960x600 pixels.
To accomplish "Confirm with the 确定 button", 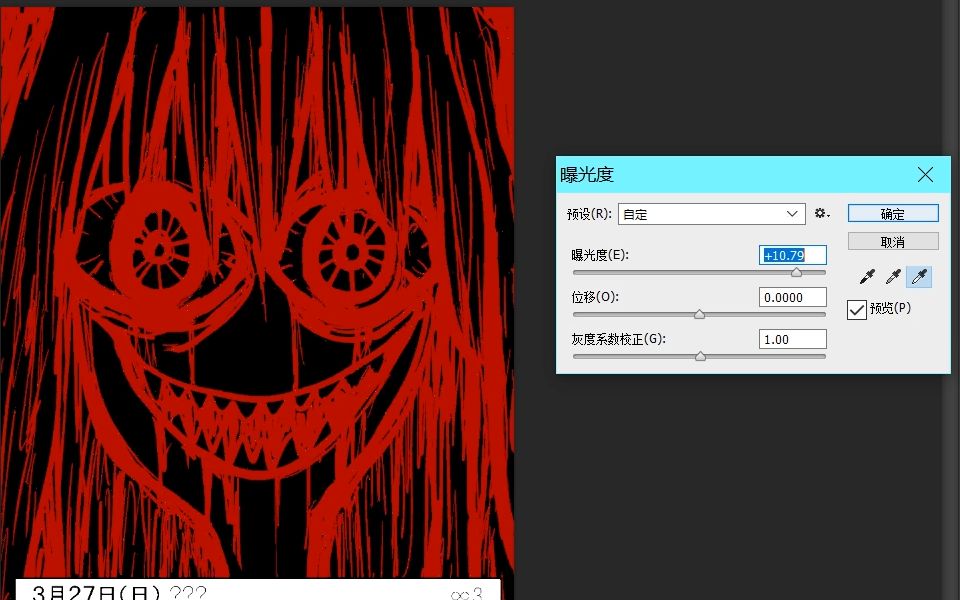I will (x=893, y=214).
